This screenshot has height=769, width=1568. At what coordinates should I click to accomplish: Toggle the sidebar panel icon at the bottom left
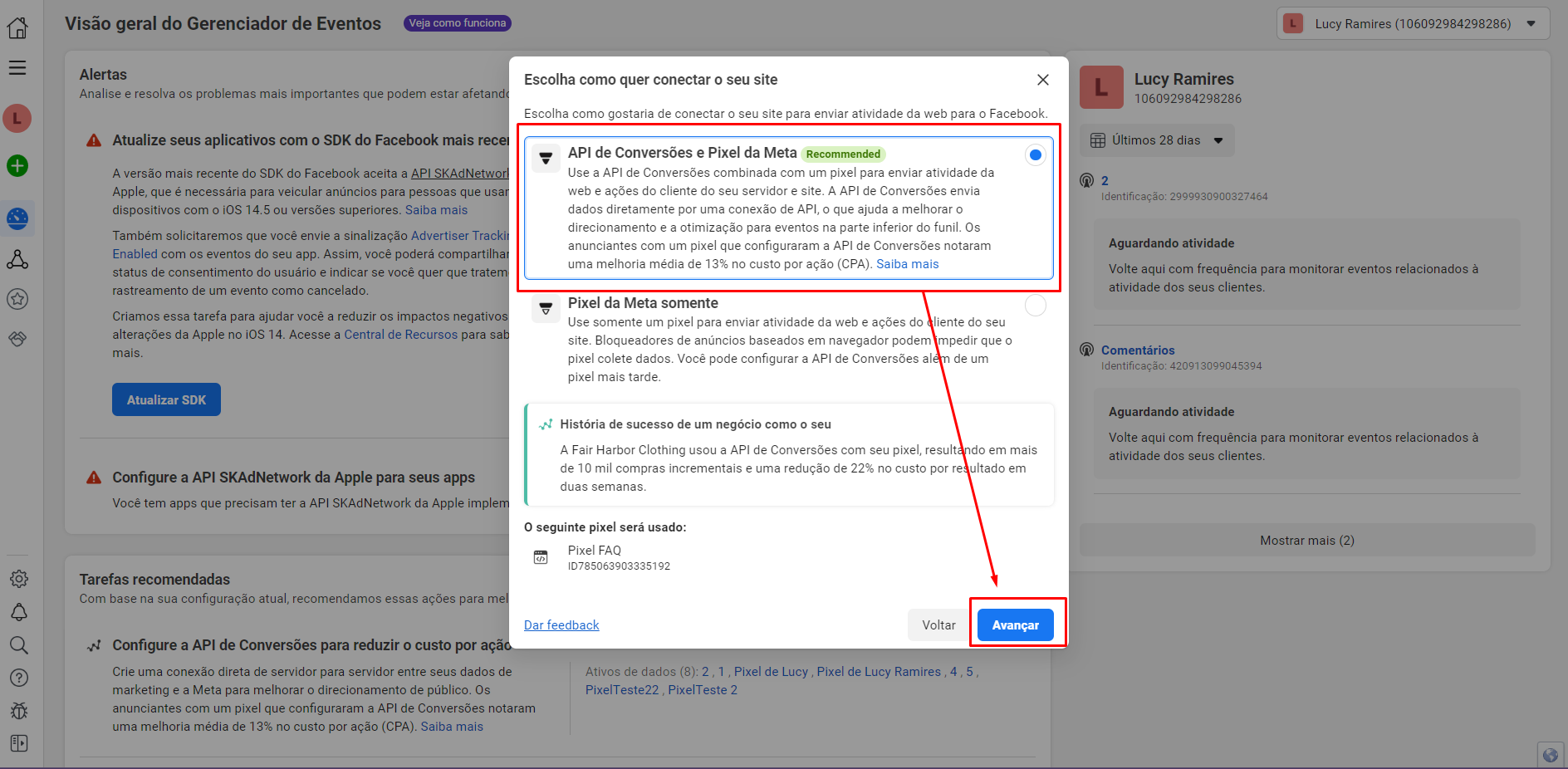click(18, 743)
